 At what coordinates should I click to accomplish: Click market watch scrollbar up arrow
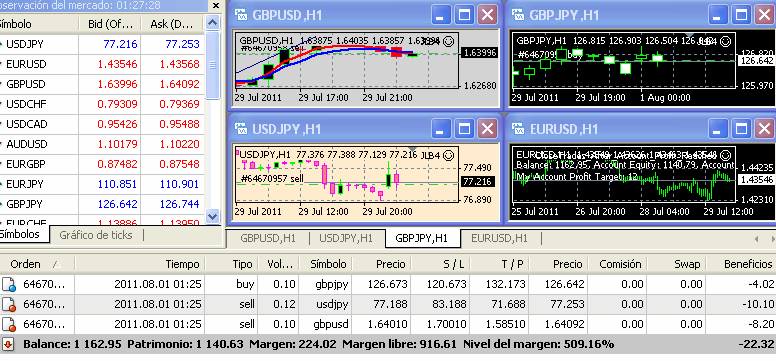pyautogui.click(x=212, y=22)
